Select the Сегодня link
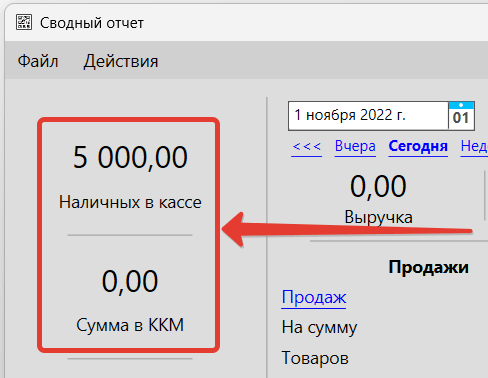Screen dimensions: 488x378 pos(418,146)
